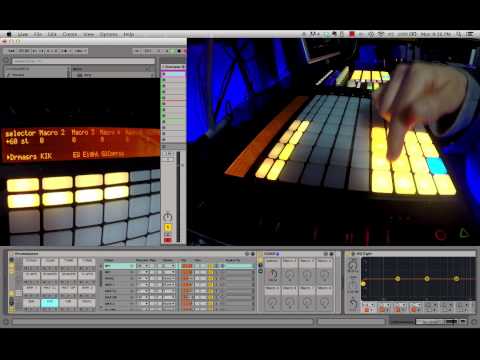Select EQ Eight filter point three

pyautogui.click(x=427, y=278)
